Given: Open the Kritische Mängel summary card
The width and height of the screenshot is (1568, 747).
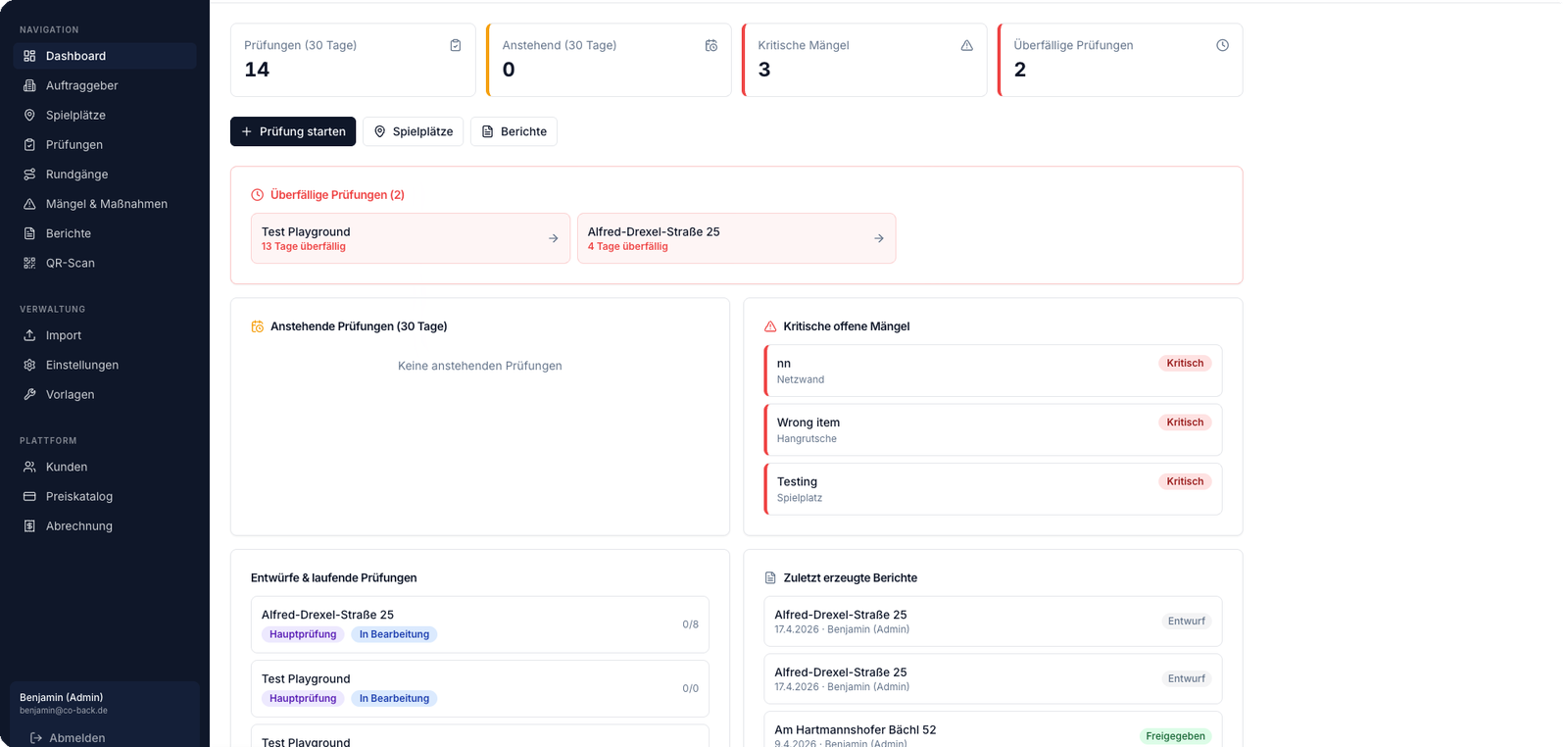Looking at the screenshot, I should tap(864, 60).
